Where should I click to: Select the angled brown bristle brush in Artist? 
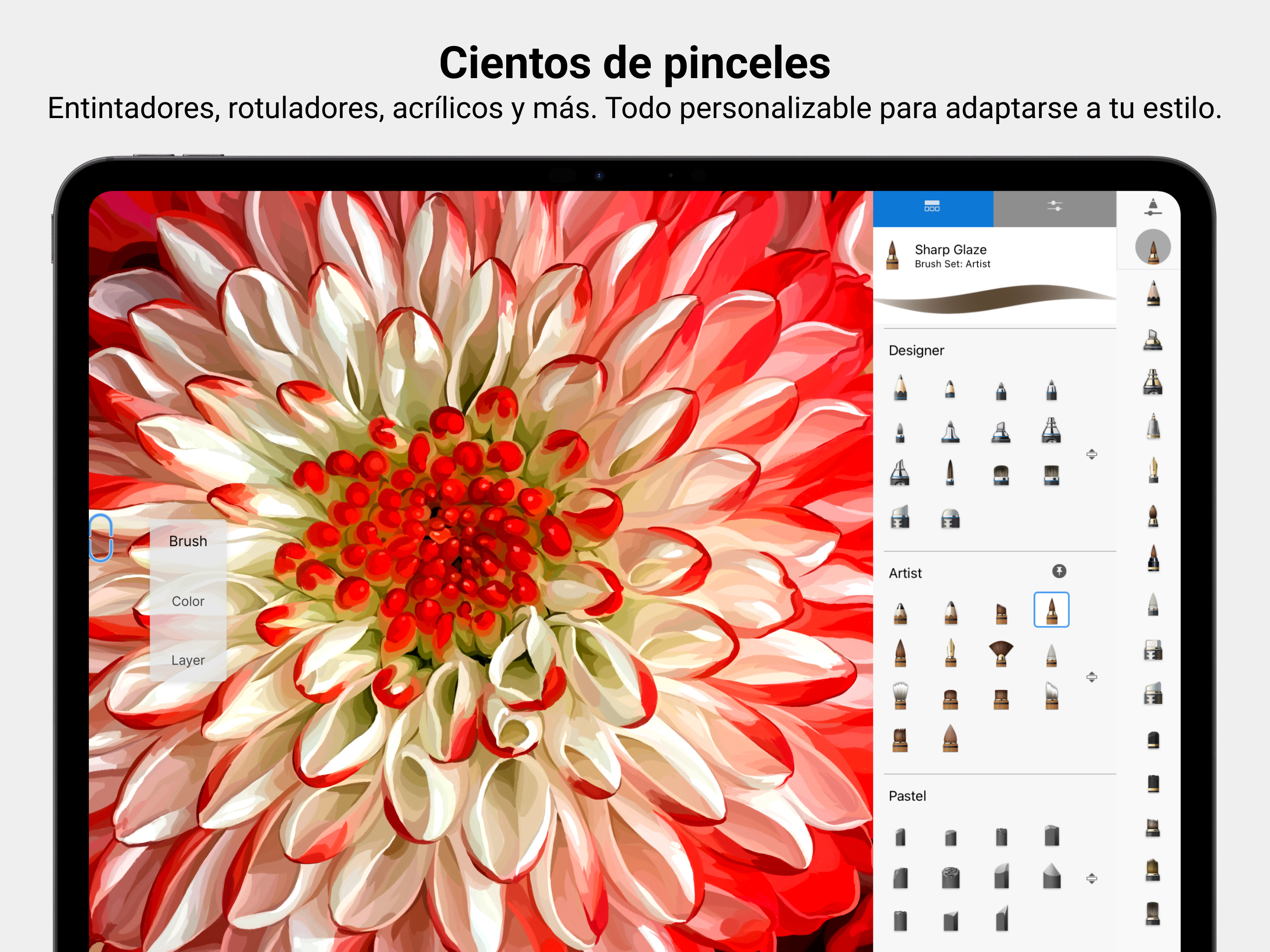[1001, 613]
